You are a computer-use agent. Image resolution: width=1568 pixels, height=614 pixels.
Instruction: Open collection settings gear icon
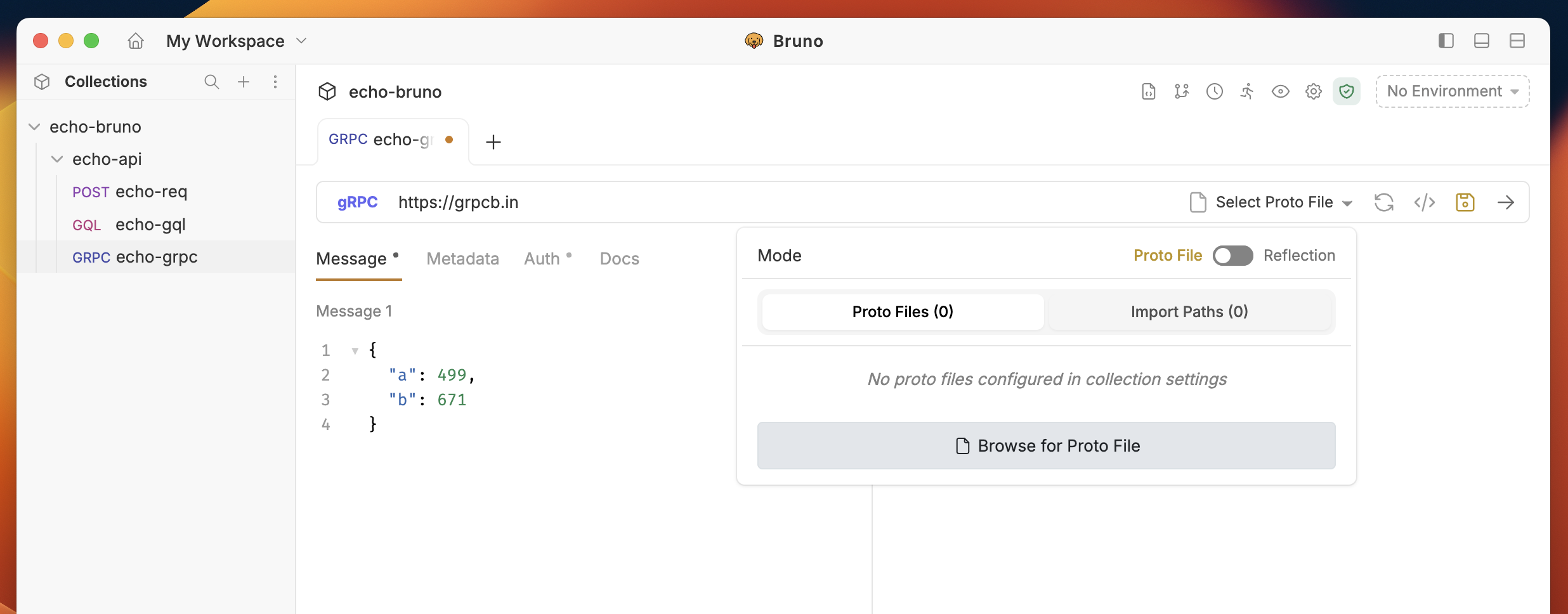pyautogui.click(x=1314, y=91)
